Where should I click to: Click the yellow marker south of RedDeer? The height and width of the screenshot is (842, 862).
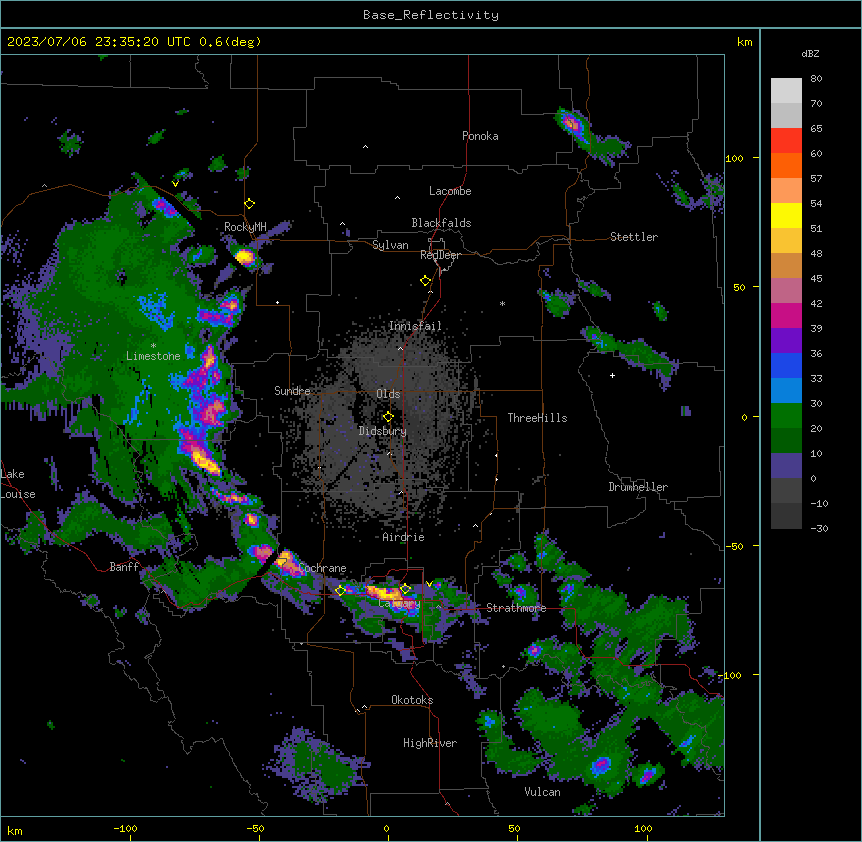(425, 281)
